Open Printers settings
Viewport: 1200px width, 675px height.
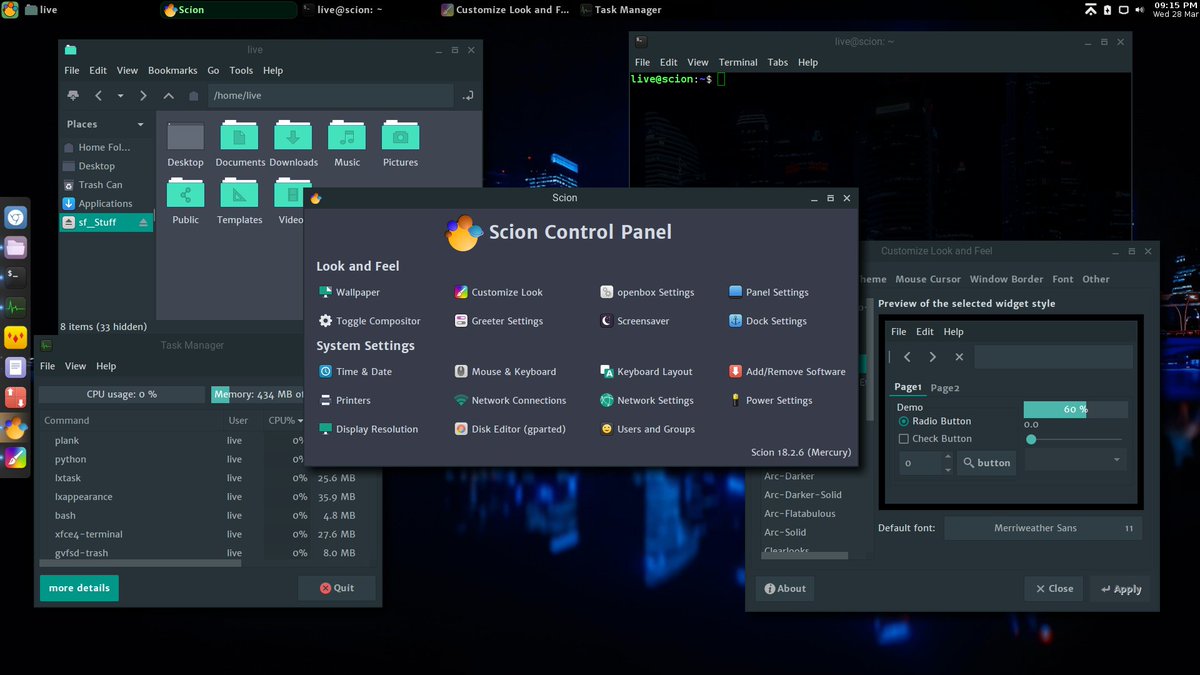[x=344, y=400]
